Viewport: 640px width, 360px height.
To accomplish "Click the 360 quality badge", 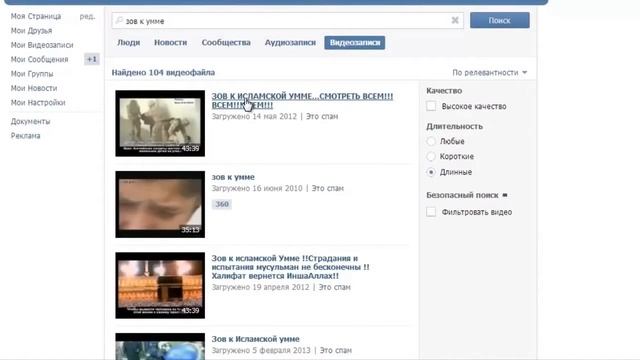I will (x=222, y=204).
